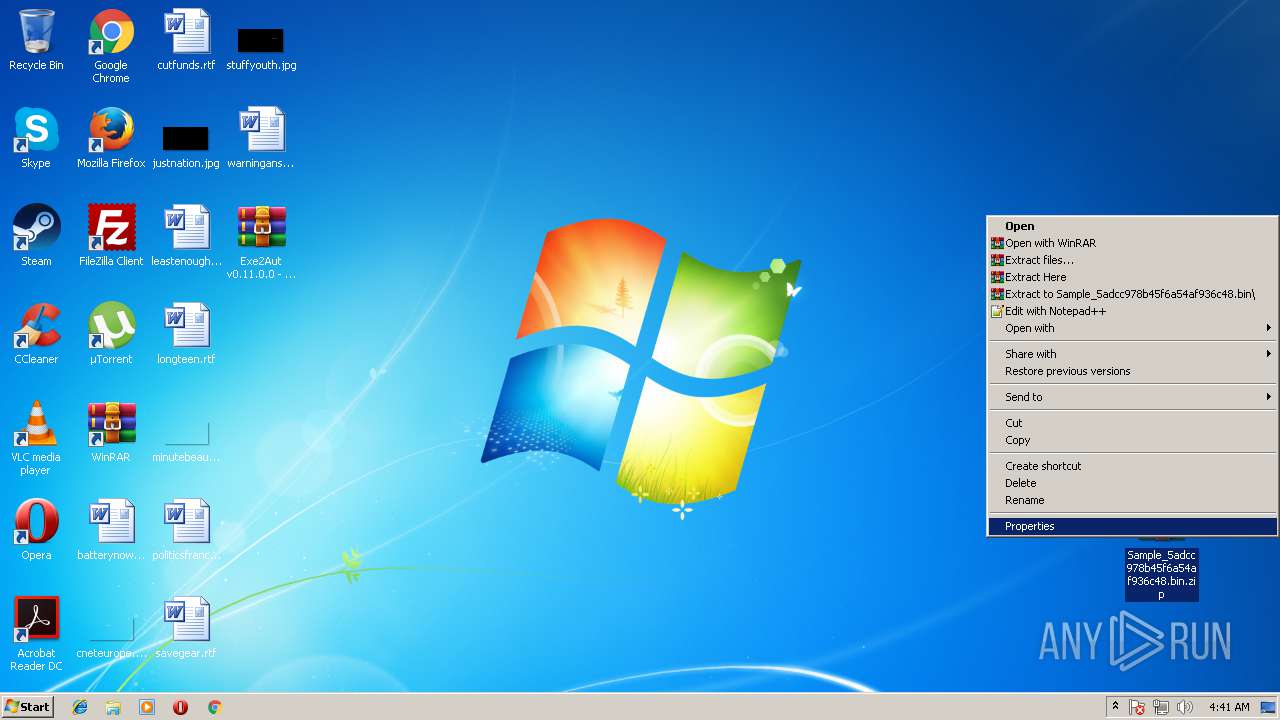The image size is (1280, 720).
Task: Choose Open with WinRAR
Action: click(1132, 243)
